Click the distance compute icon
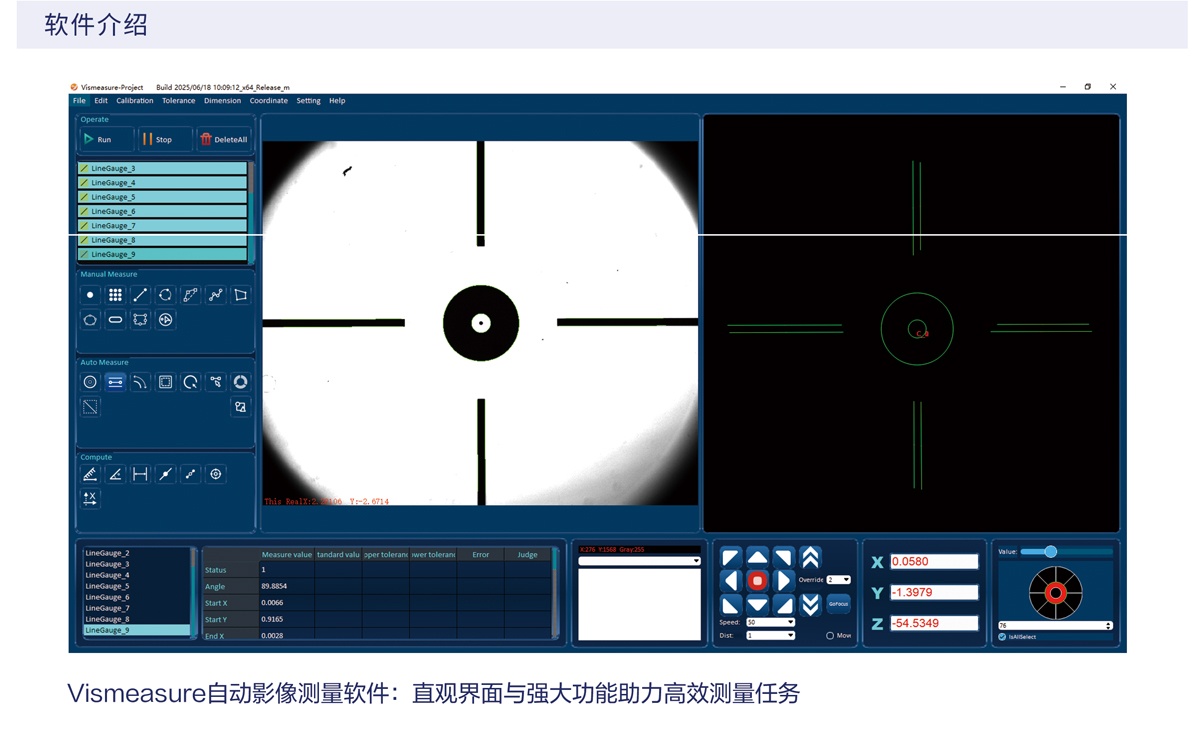This screenshot has height=755, width=1200. [x=140, y=474]
